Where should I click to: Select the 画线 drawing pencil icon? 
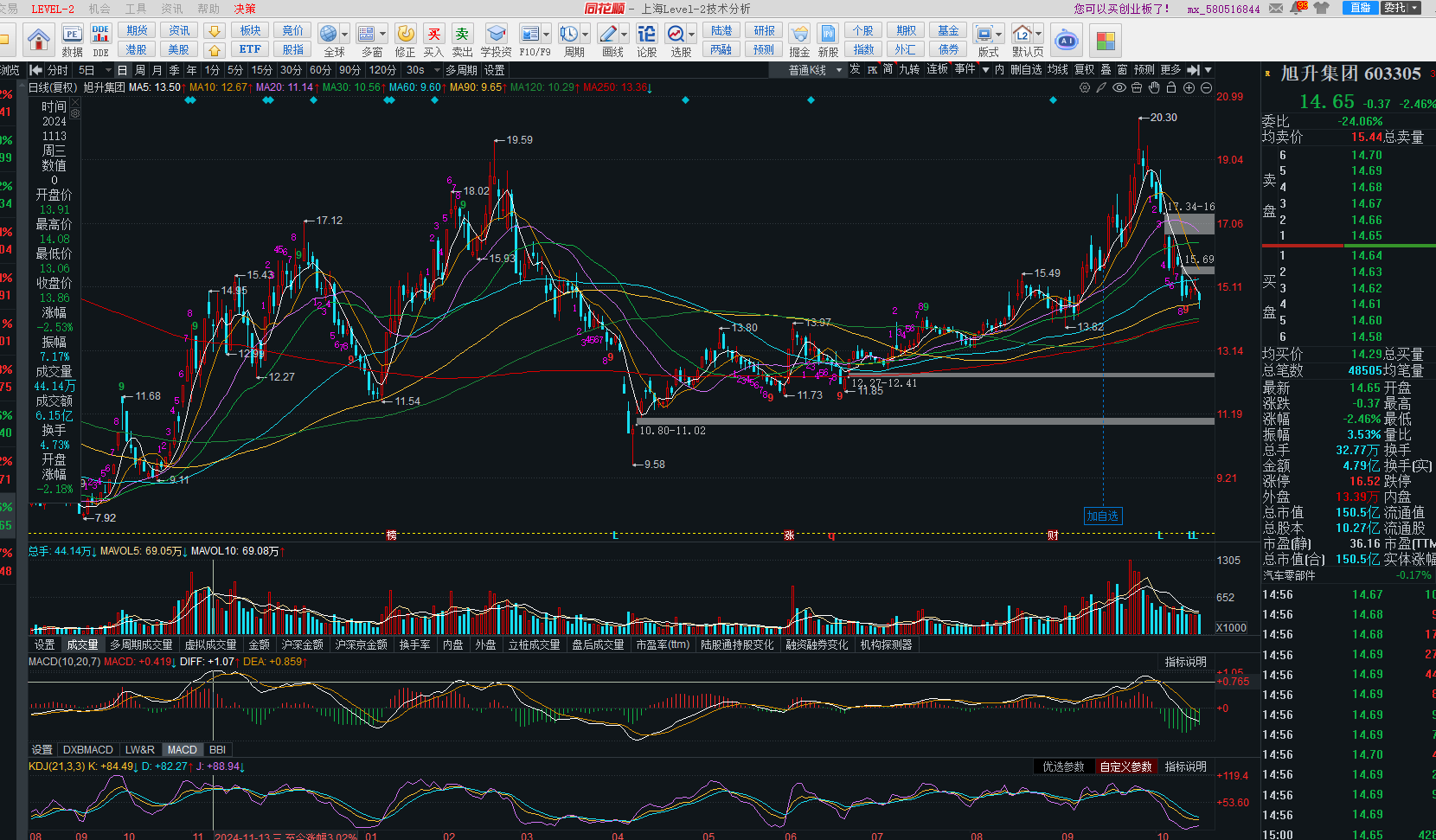pos(608,34)
